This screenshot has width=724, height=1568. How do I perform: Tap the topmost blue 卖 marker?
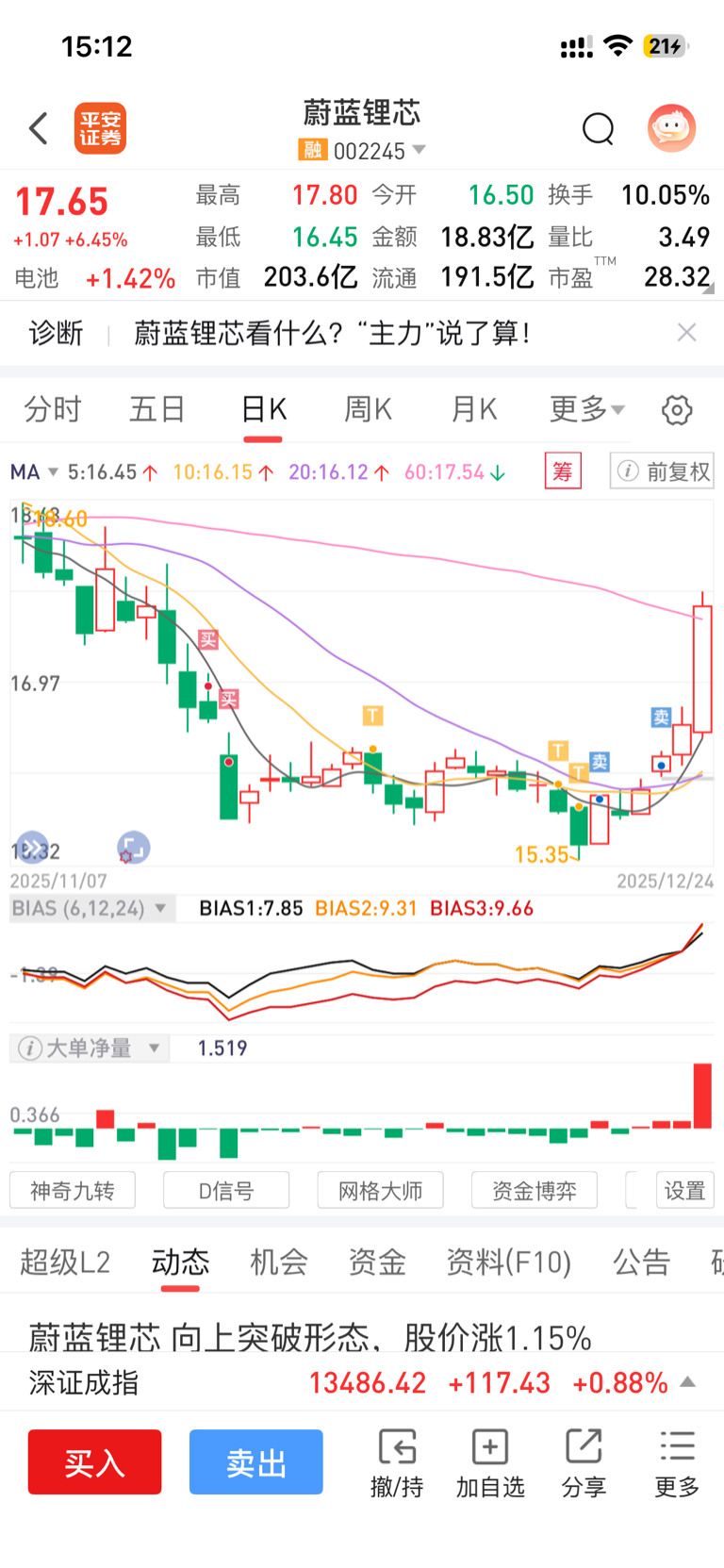[661, 717]
